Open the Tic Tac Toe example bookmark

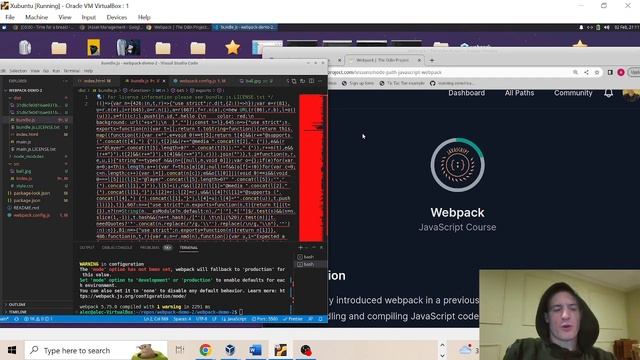coord(402,83)
